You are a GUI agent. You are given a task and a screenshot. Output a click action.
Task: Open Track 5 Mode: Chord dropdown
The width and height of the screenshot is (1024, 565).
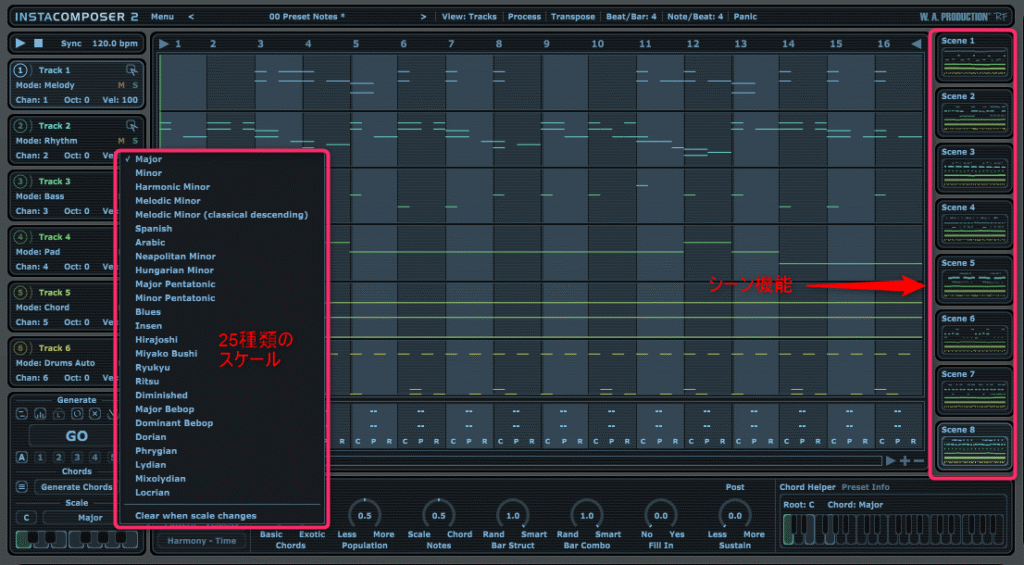pyautogui.click(x=42, y=307)
